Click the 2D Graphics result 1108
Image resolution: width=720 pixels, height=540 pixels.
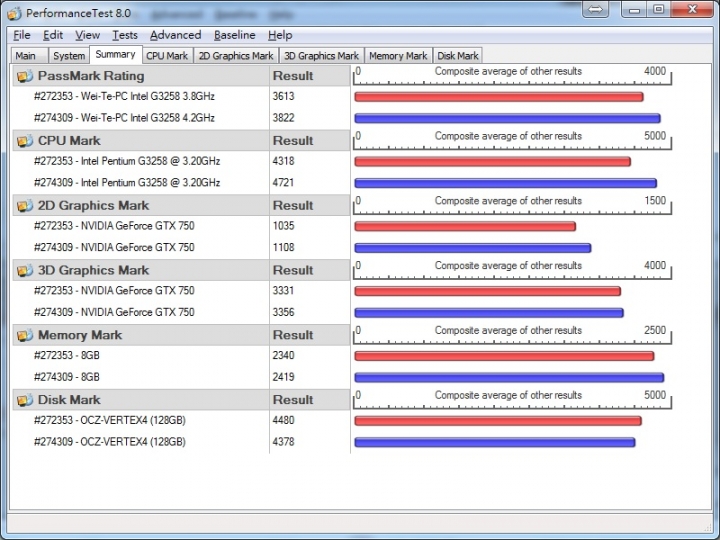point(283,248)
